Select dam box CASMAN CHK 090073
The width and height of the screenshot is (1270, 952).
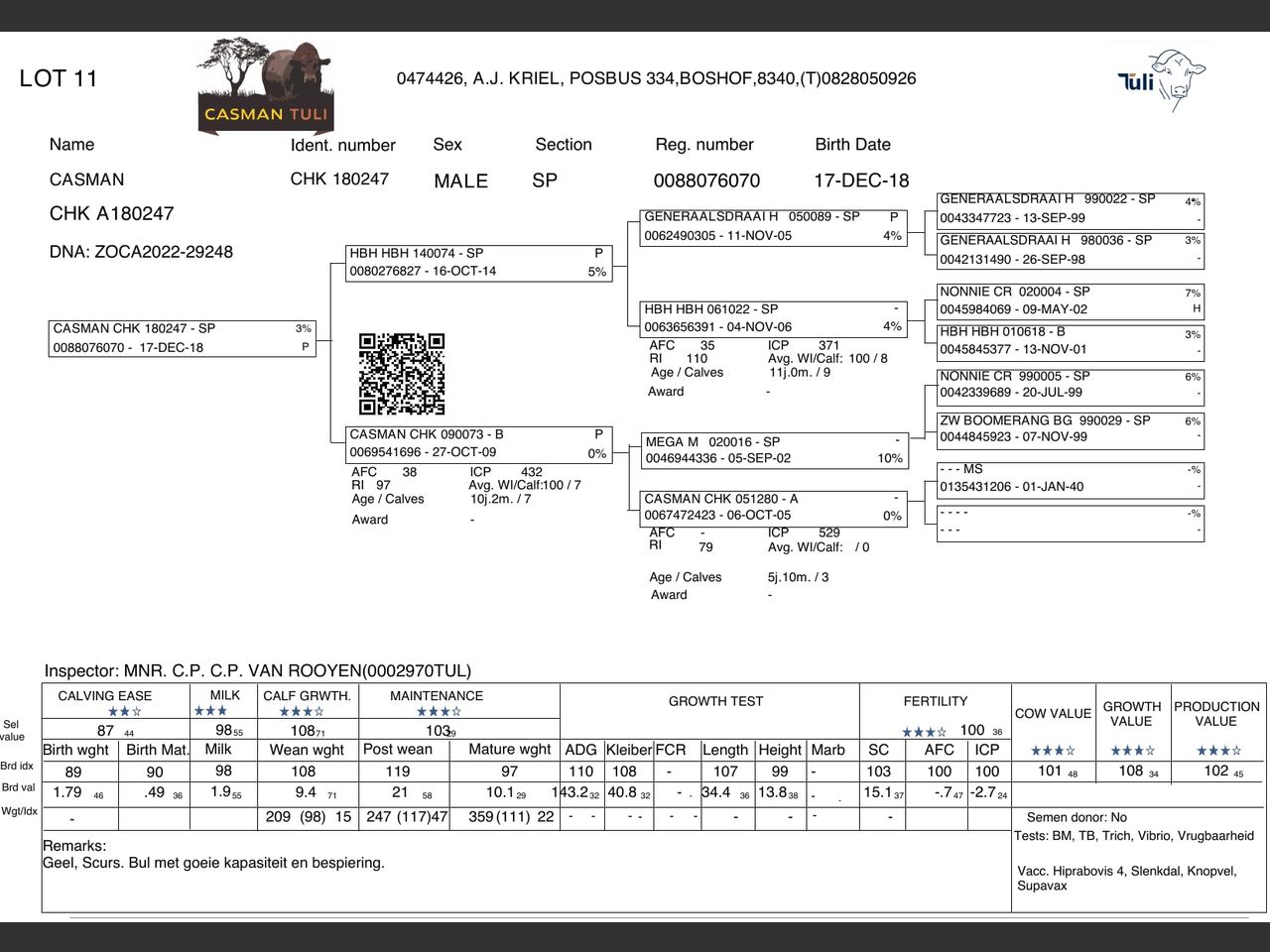478,443
